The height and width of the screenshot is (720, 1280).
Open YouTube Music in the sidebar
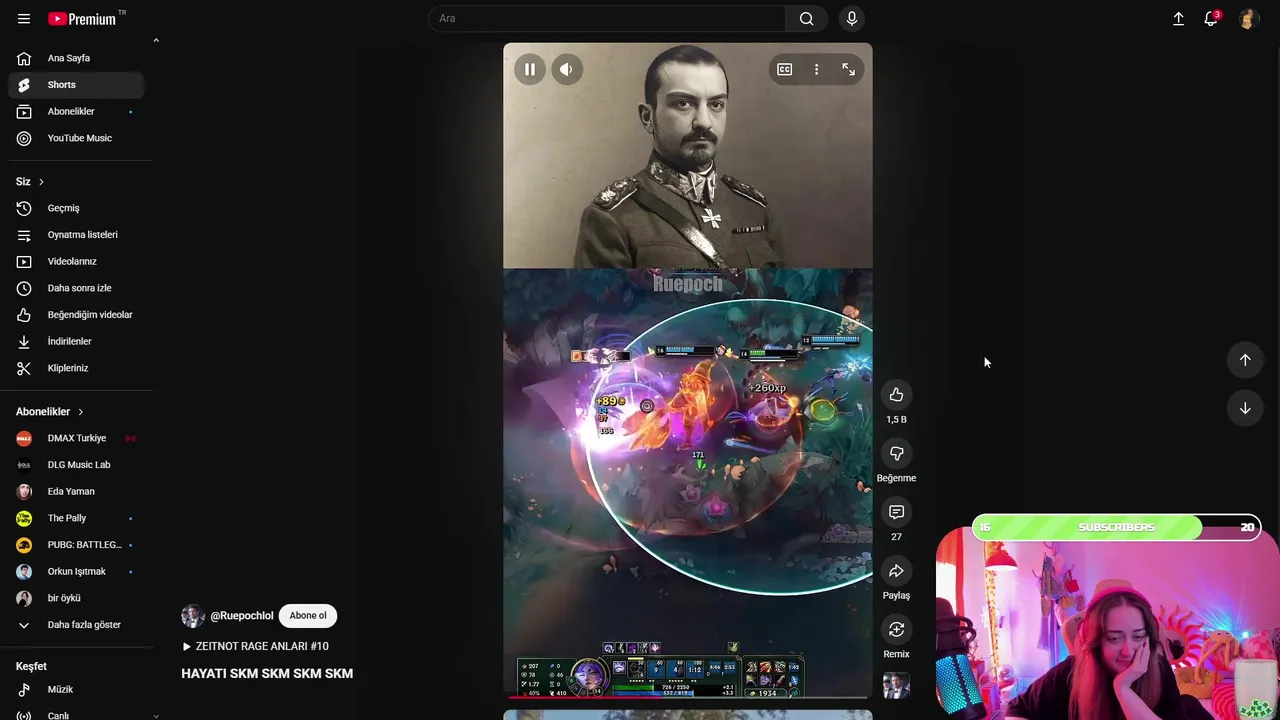pyautogui.click(x=76, y=138)
